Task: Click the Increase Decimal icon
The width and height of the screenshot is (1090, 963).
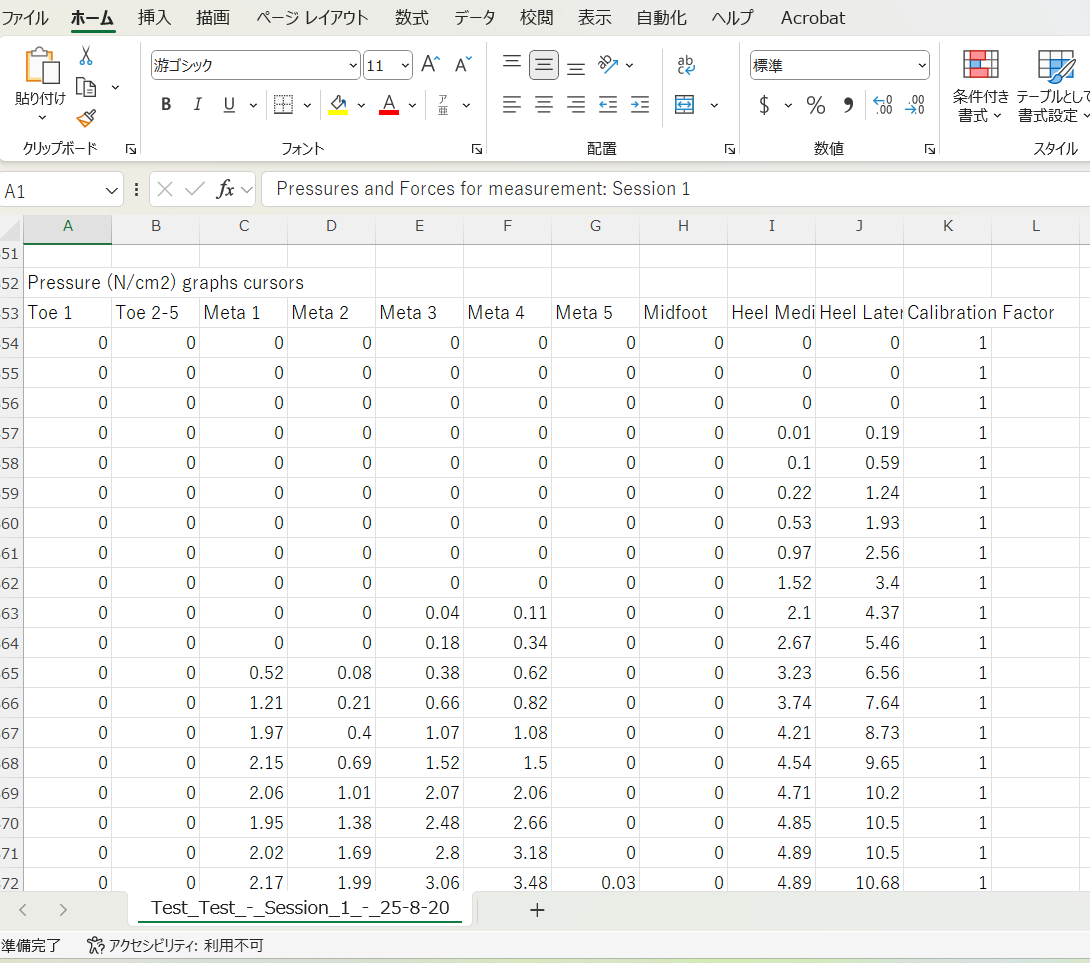Action: [x=882, y=105]
